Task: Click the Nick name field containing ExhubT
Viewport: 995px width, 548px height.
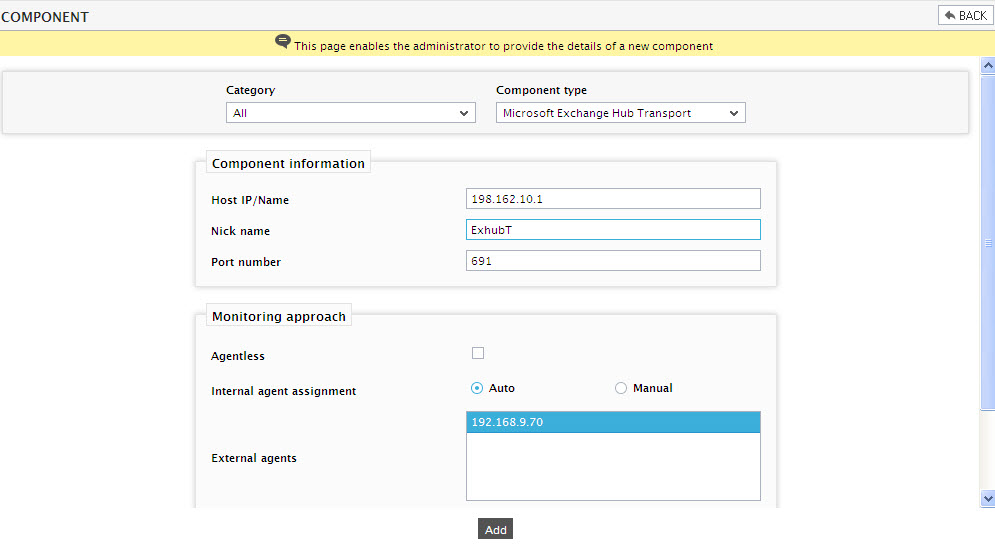Action: (x=613, y=230)
